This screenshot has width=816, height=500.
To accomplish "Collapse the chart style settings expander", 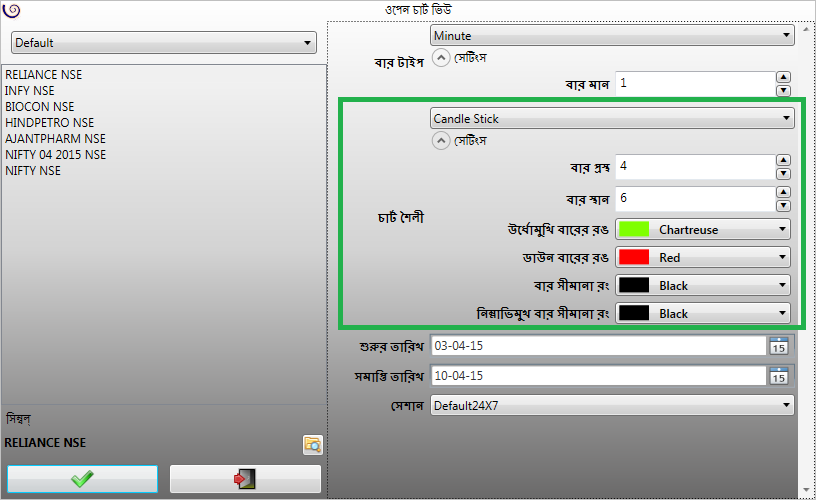I will (441, 140).
